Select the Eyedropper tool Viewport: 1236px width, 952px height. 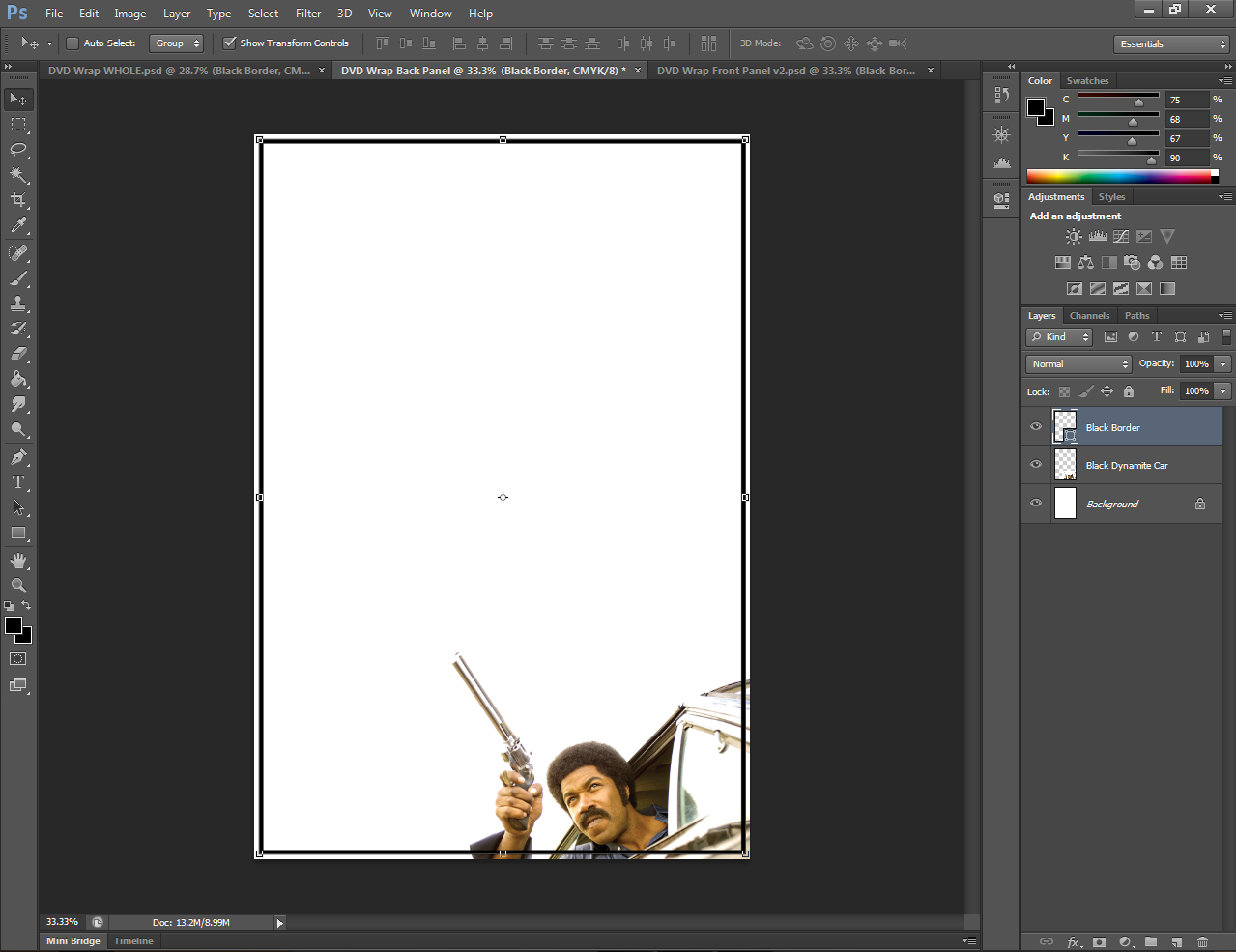point(18,226)
